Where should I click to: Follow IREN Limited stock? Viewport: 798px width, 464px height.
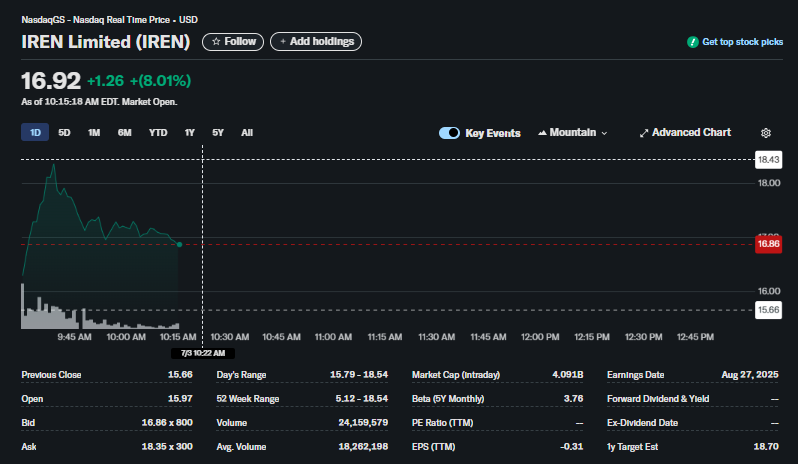pos(233,42)
